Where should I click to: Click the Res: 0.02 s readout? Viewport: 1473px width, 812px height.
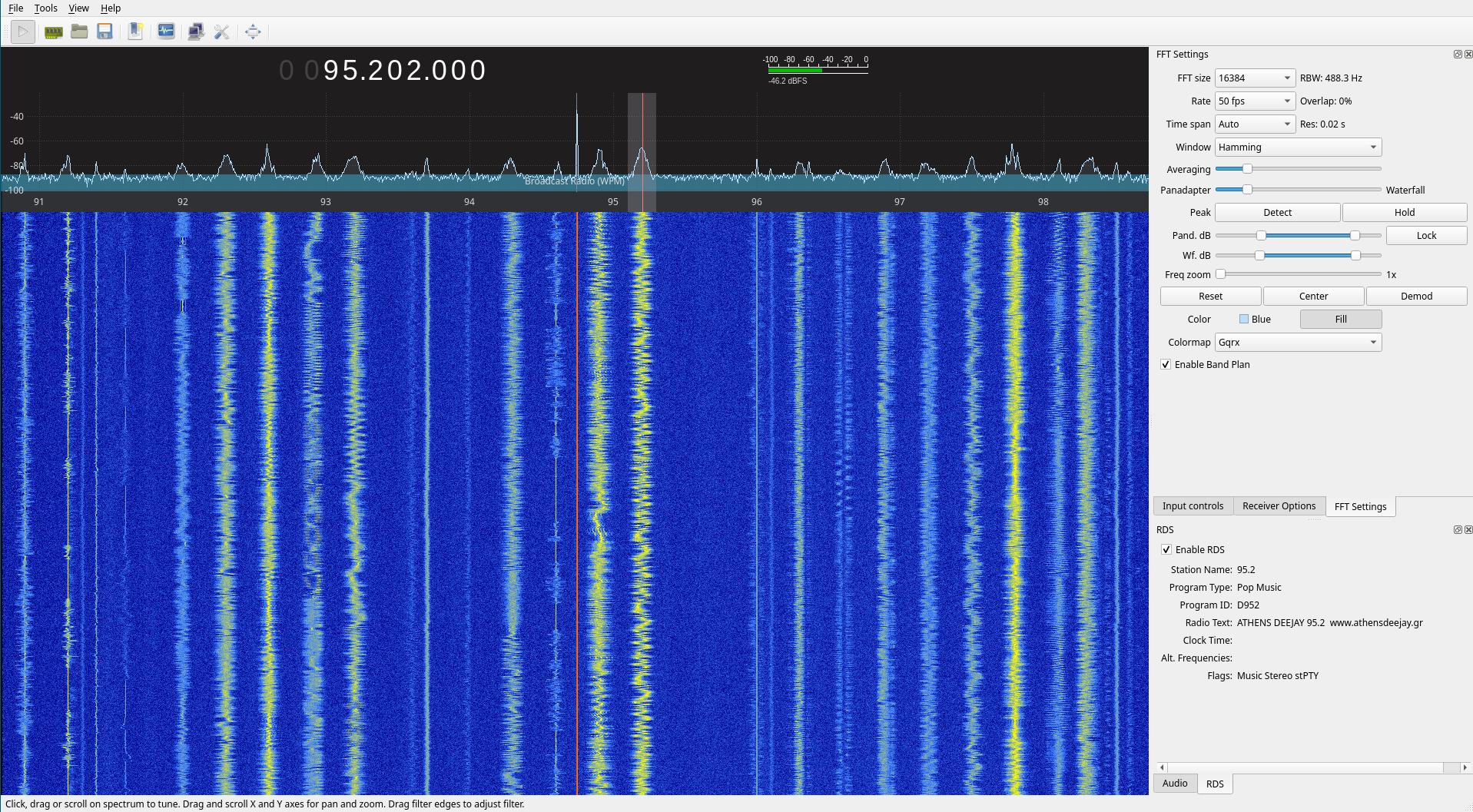point(1322,124)
